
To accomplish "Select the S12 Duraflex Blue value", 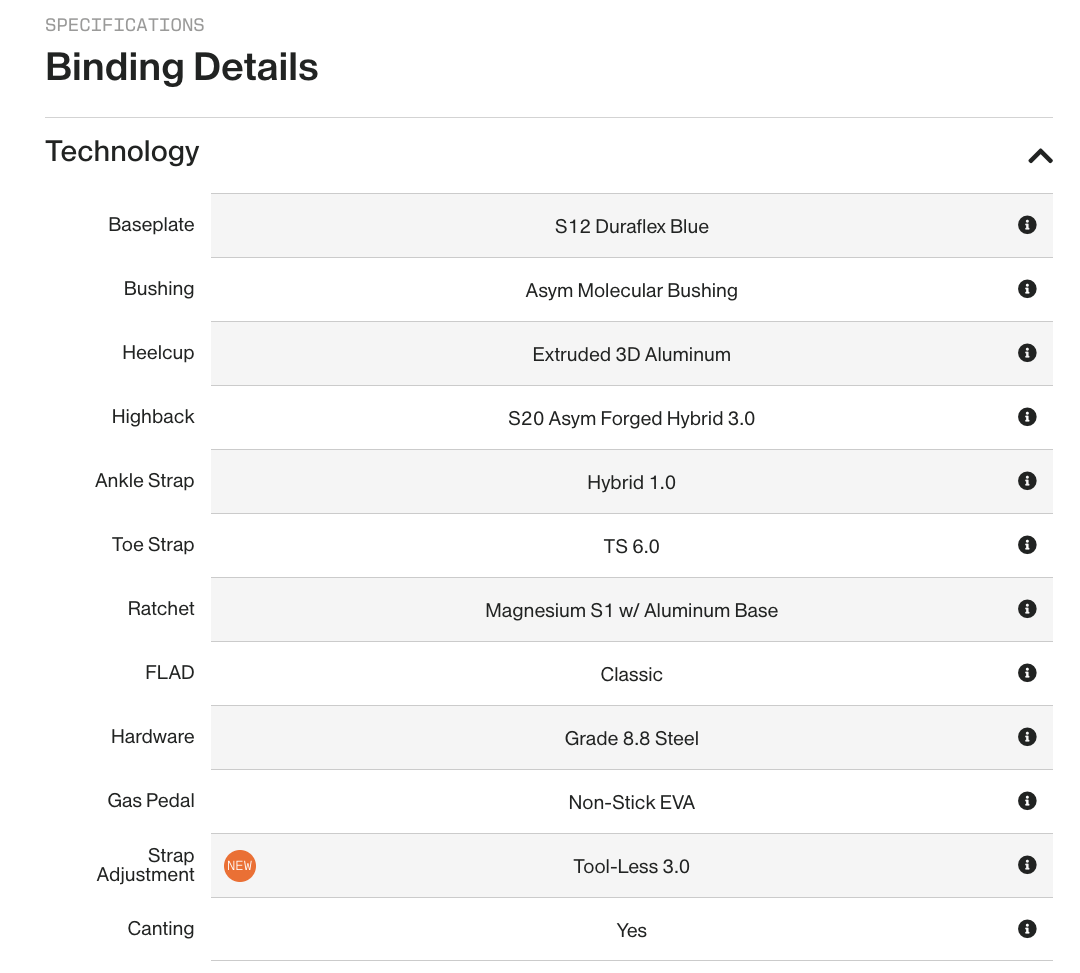I will tap(631, 227).
